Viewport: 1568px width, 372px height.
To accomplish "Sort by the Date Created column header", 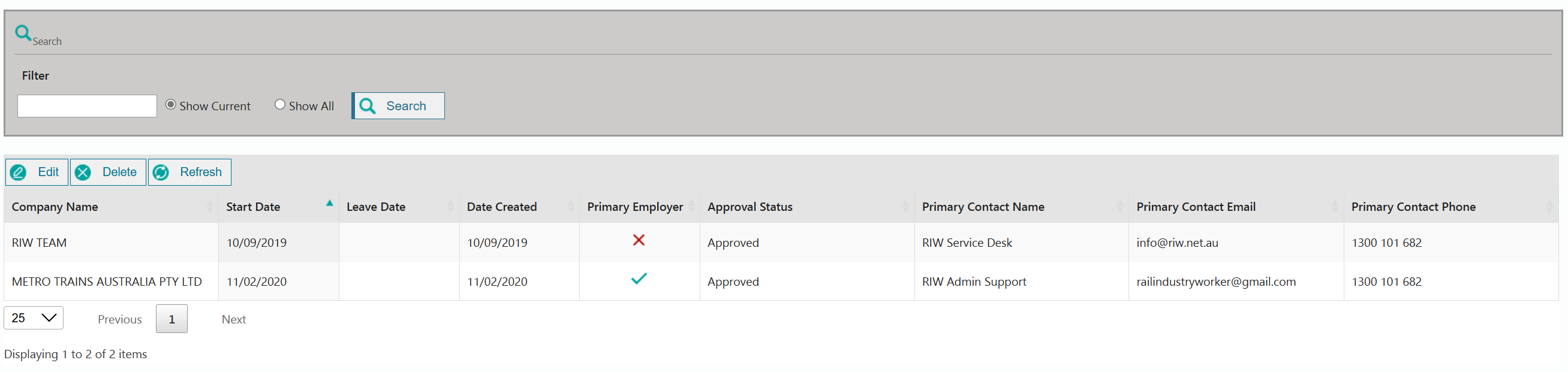I will [x=501, y=207].
